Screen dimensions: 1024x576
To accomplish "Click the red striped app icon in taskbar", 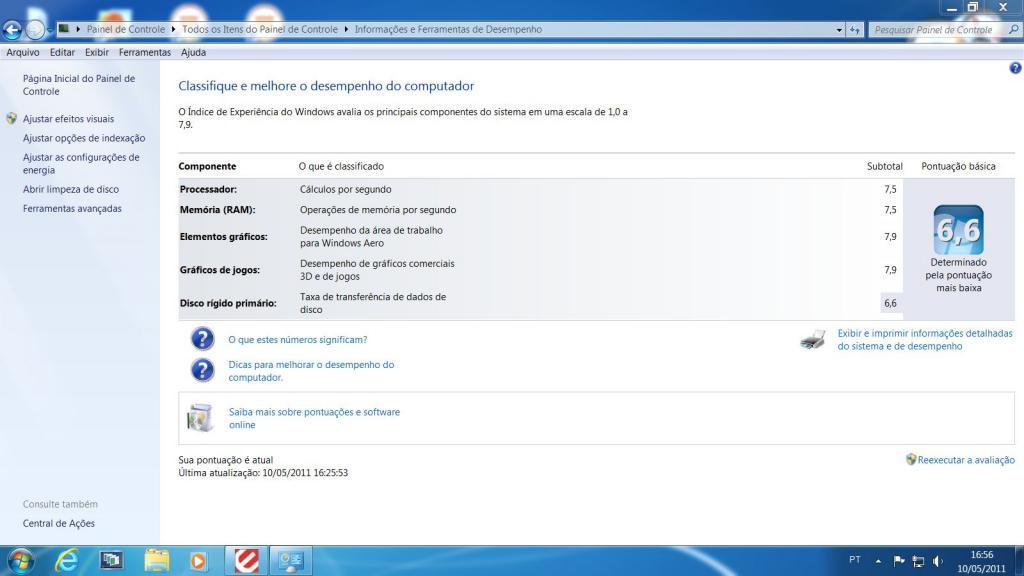I will pos(246,561).
